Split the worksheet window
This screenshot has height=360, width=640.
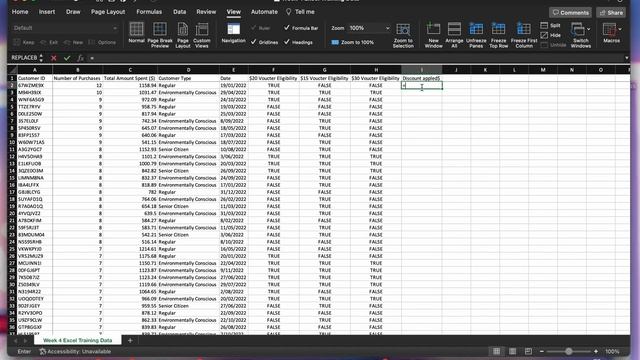(551, 25)
